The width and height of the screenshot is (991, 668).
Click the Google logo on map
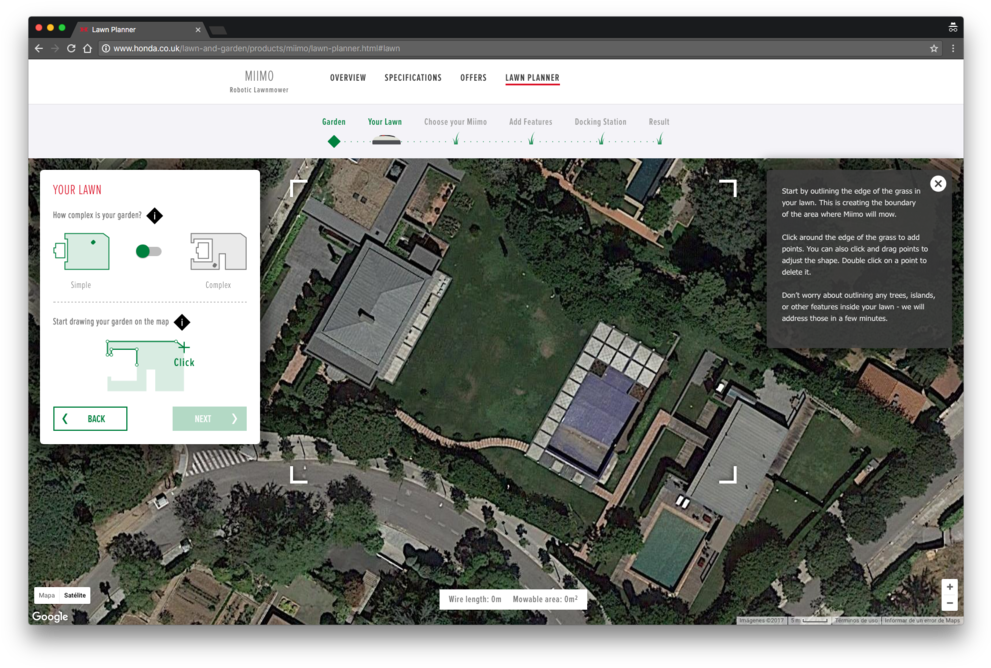pyautogui.click(x=50, y=616)
